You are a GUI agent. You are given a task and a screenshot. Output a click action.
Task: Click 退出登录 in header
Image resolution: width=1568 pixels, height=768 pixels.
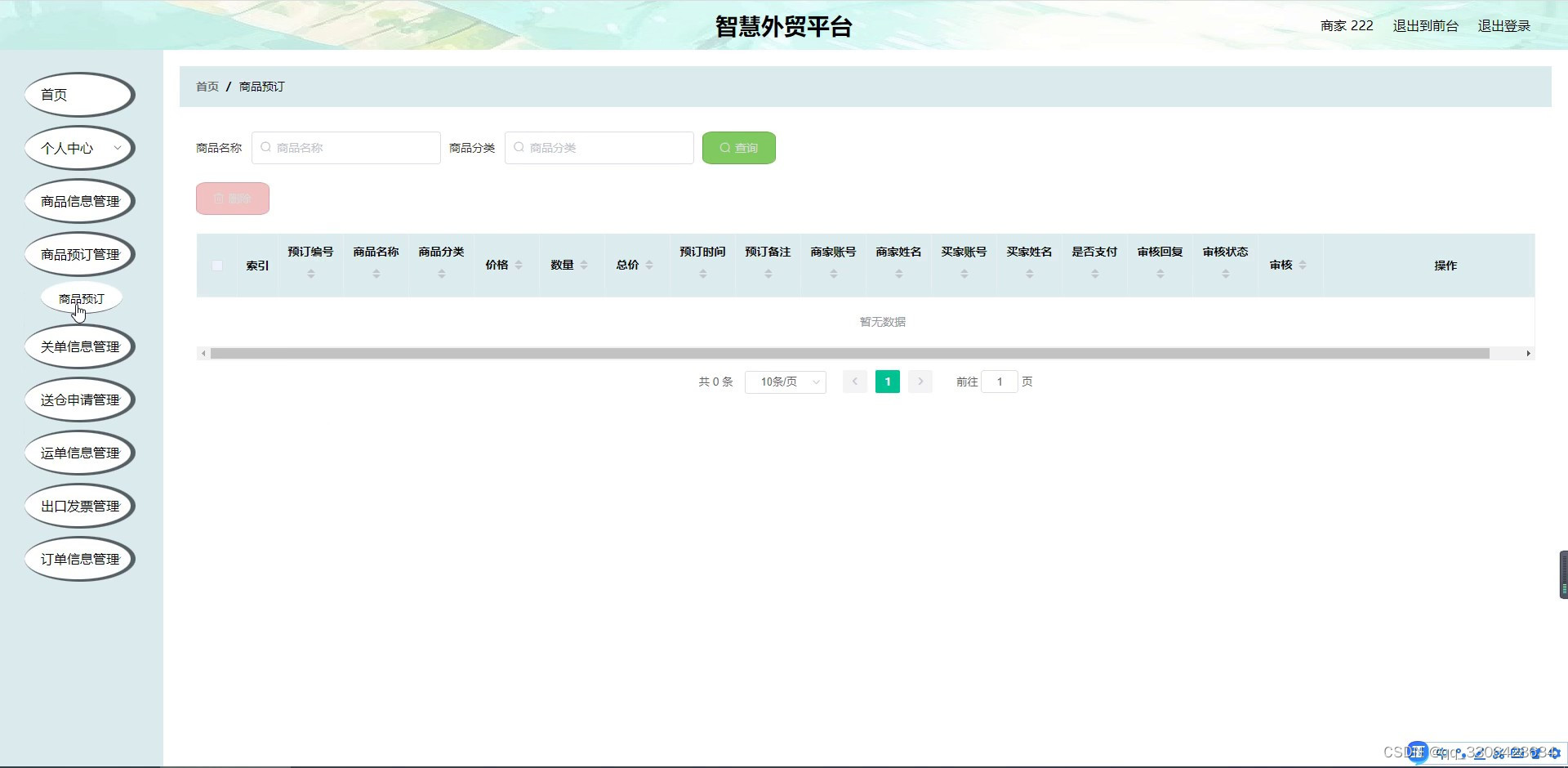click(1503, 26)
